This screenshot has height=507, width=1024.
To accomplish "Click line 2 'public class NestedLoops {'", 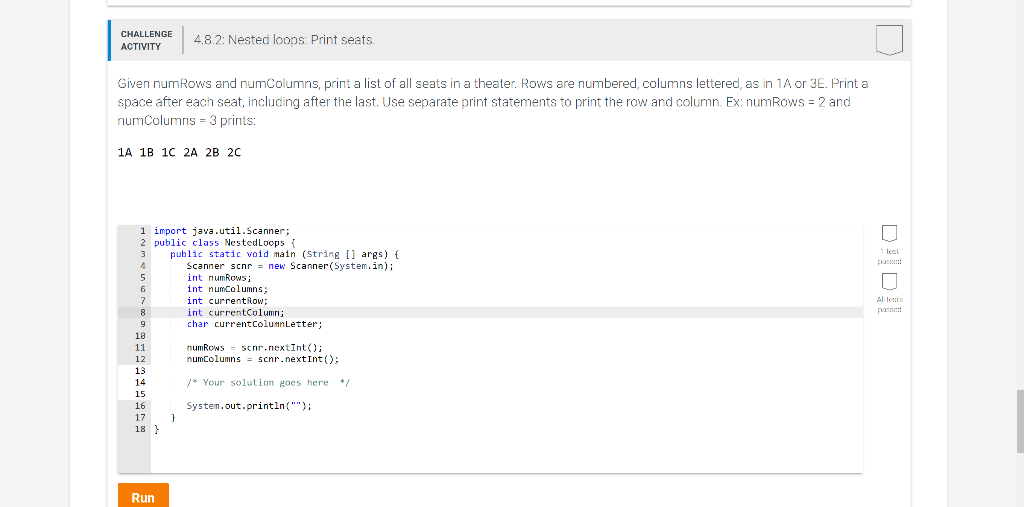I will pyautogui.click(x=225, y=242).
